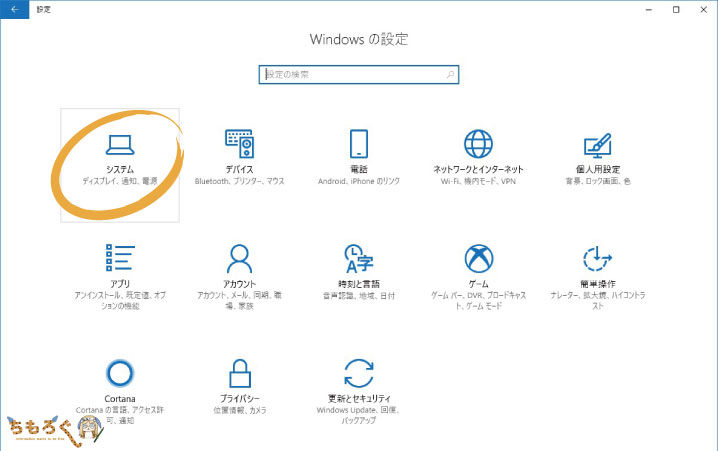Image resolution: width=718 pixels, height=451 pixels.
Task: Click the 個人用設定 label text
Action: (598, 169)
